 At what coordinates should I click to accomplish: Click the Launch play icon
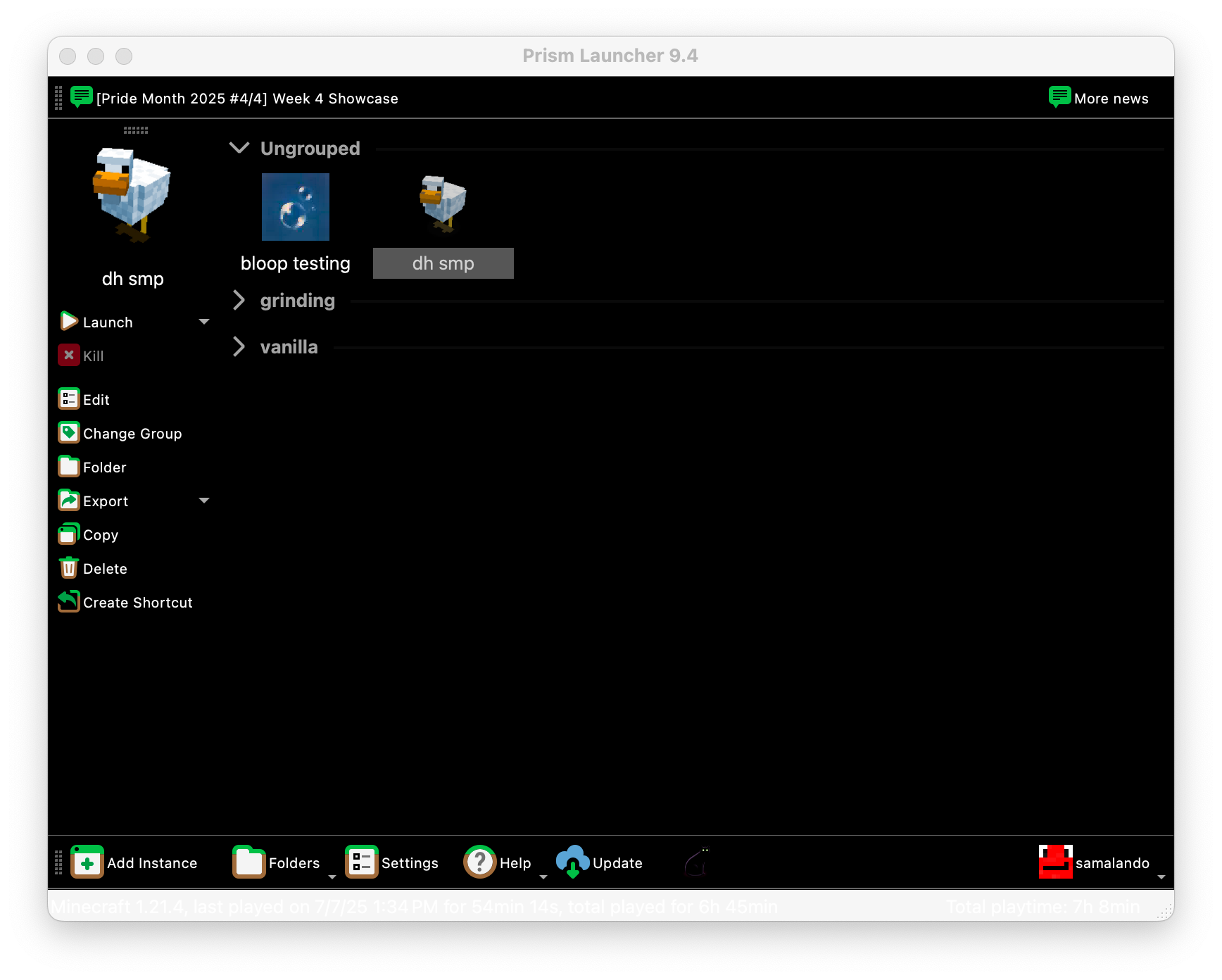click(x=69, y=321)
